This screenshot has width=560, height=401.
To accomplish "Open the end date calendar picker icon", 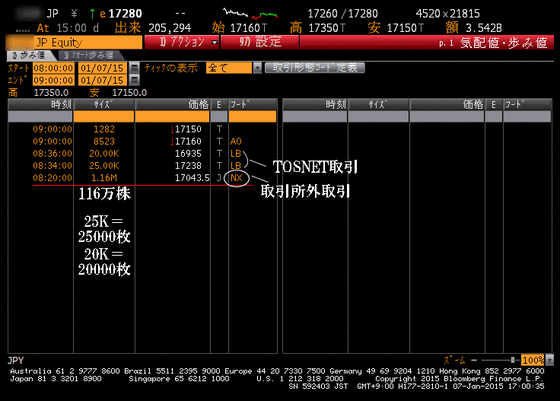I will point(134,80).
